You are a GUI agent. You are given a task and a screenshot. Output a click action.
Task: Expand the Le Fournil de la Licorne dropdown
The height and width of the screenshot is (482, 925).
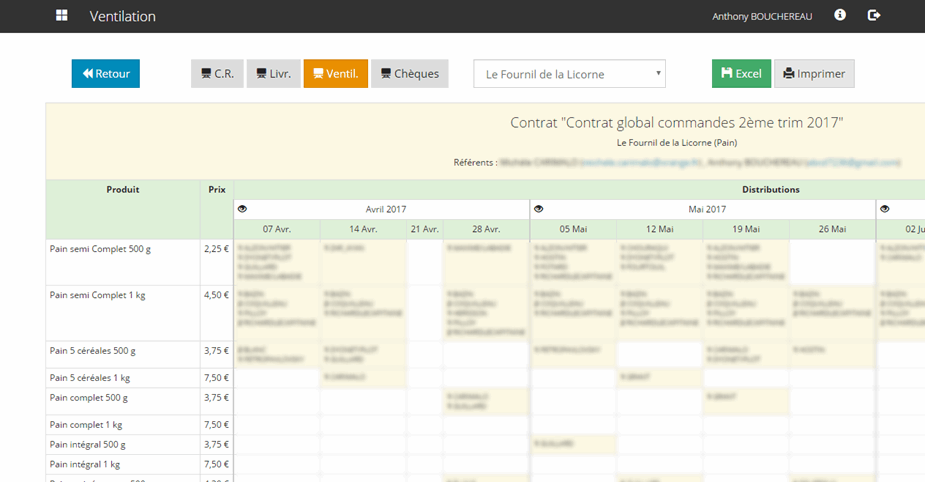569,74
